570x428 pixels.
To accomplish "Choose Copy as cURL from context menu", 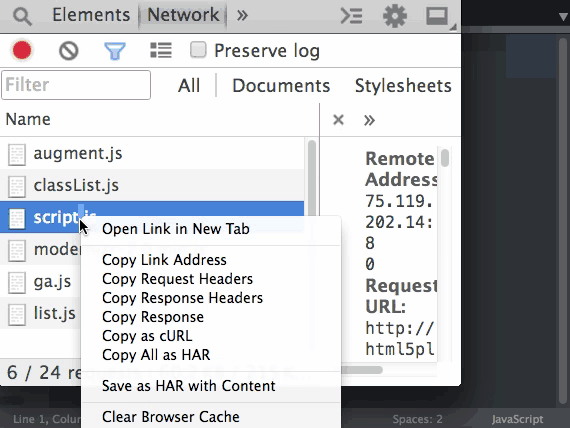I will click(x=147, y=336).
